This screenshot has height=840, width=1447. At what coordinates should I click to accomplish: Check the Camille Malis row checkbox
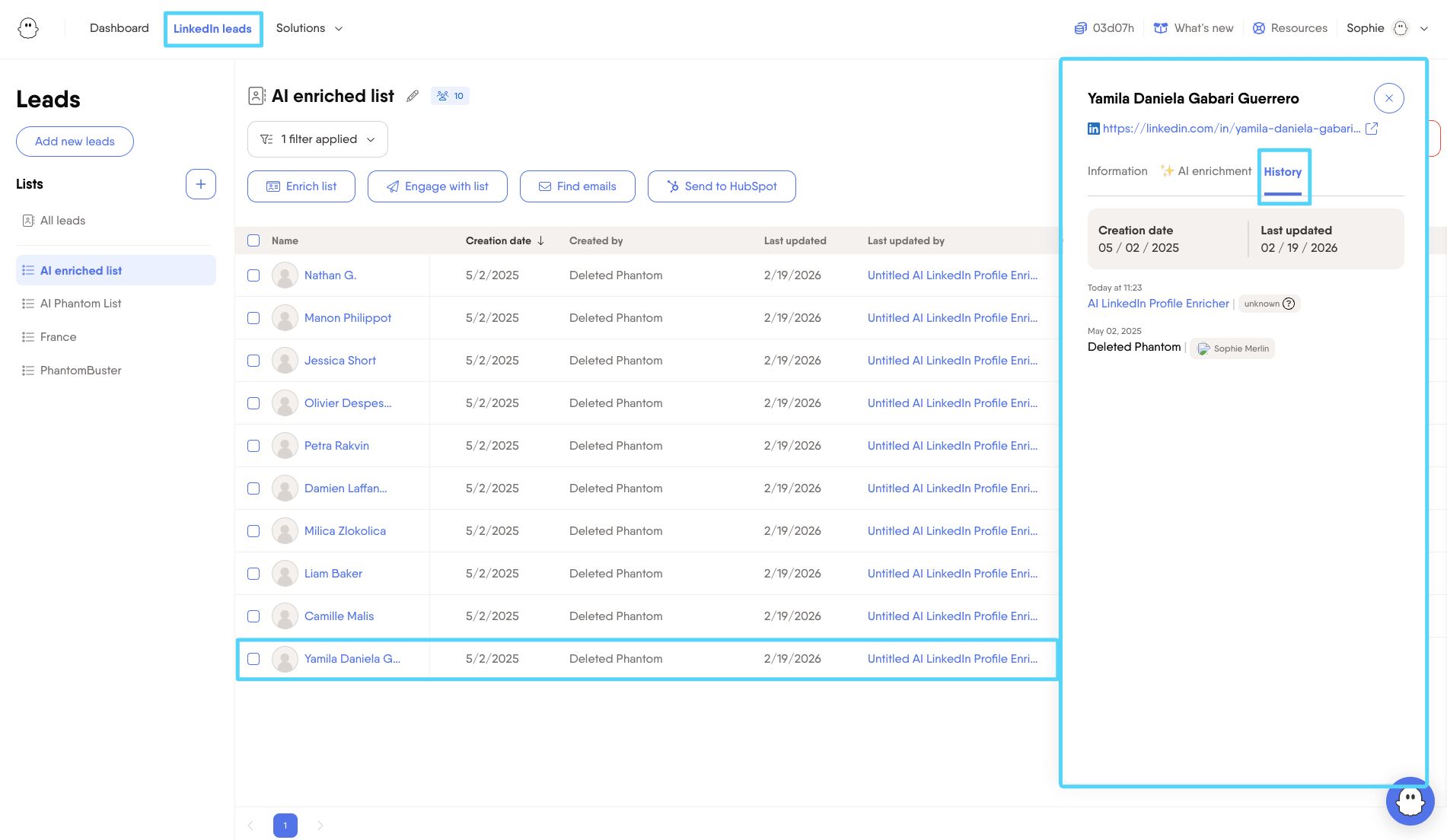(253, 616)
